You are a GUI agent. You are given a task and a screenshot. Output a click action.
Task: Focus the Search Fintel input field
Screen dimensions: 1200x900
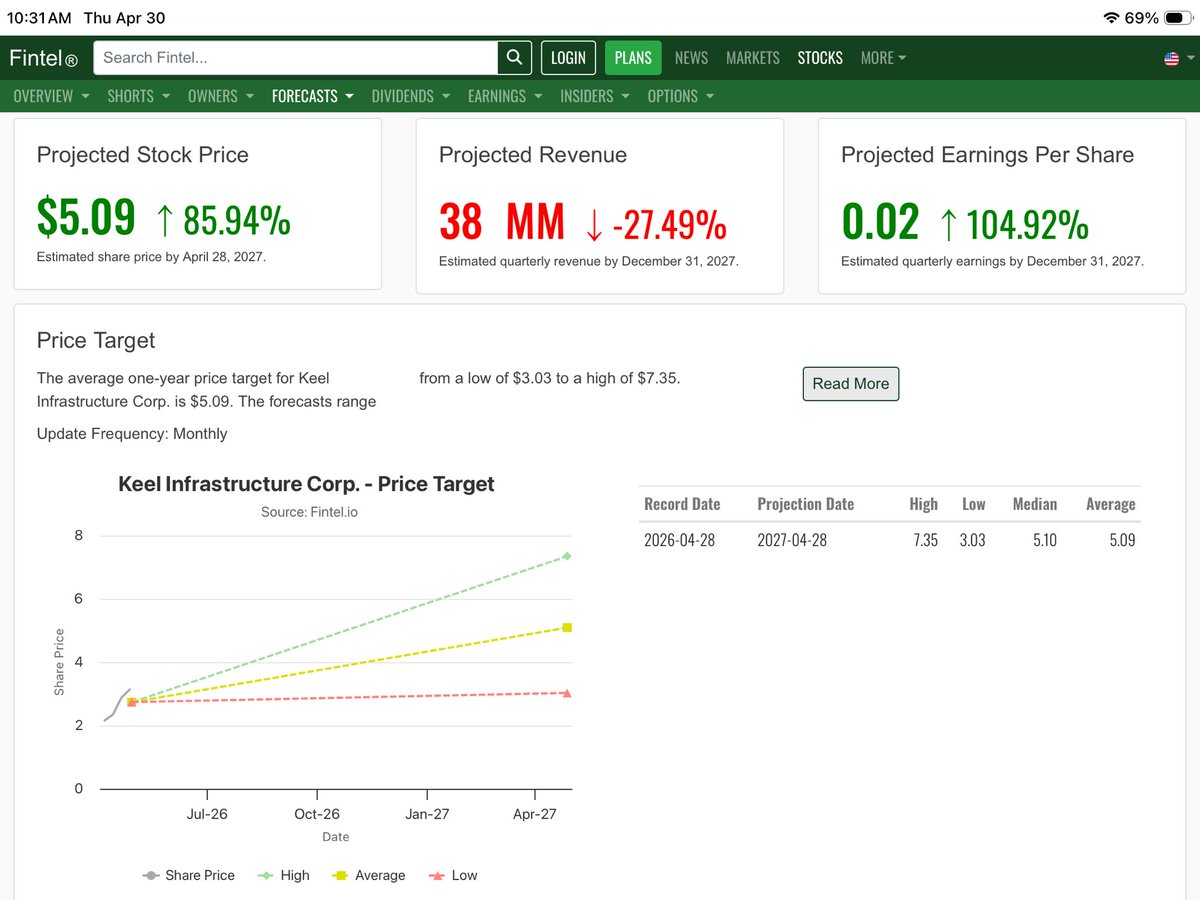point(296,58)
